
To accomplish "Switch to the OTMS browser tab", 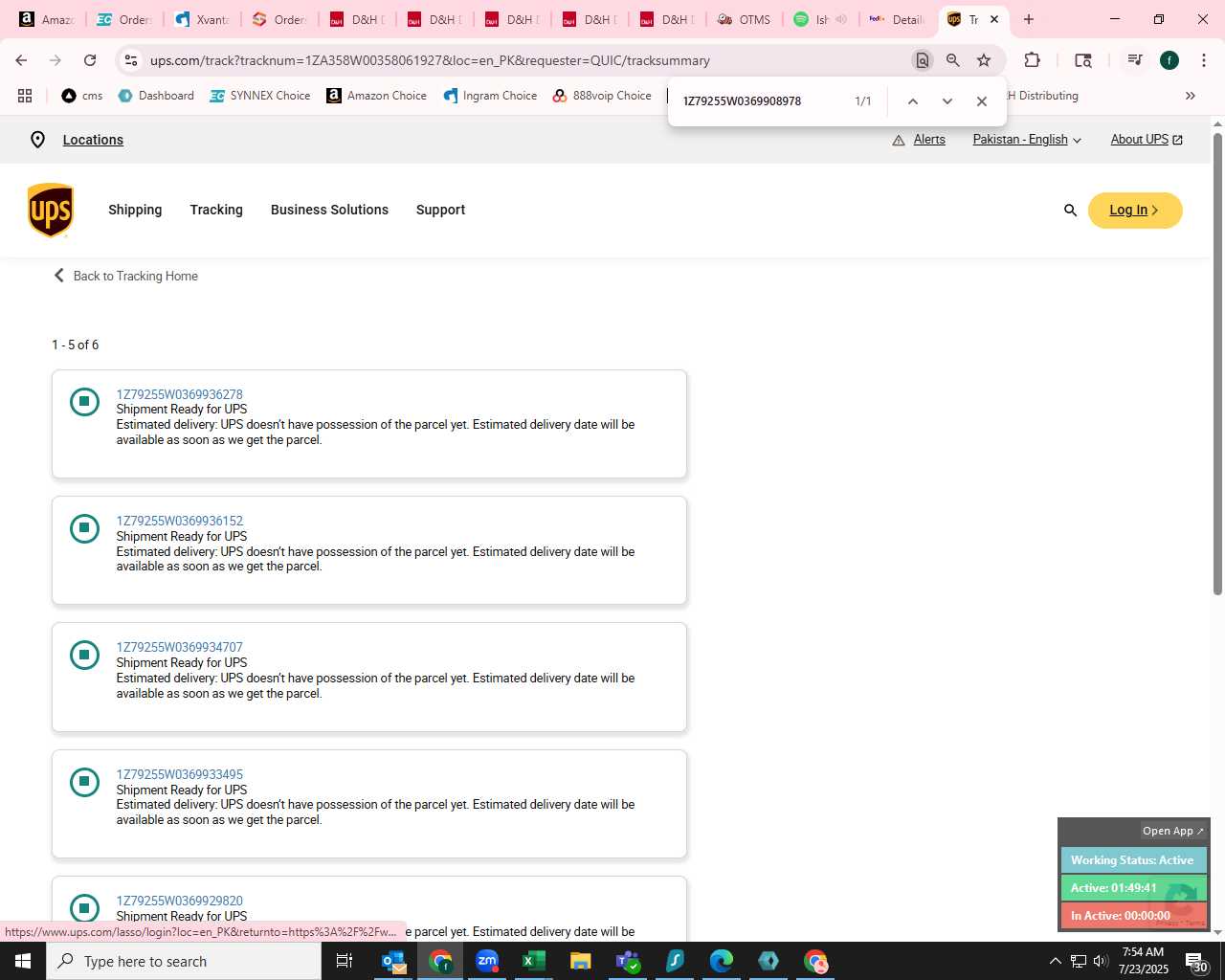I will 744,19.
